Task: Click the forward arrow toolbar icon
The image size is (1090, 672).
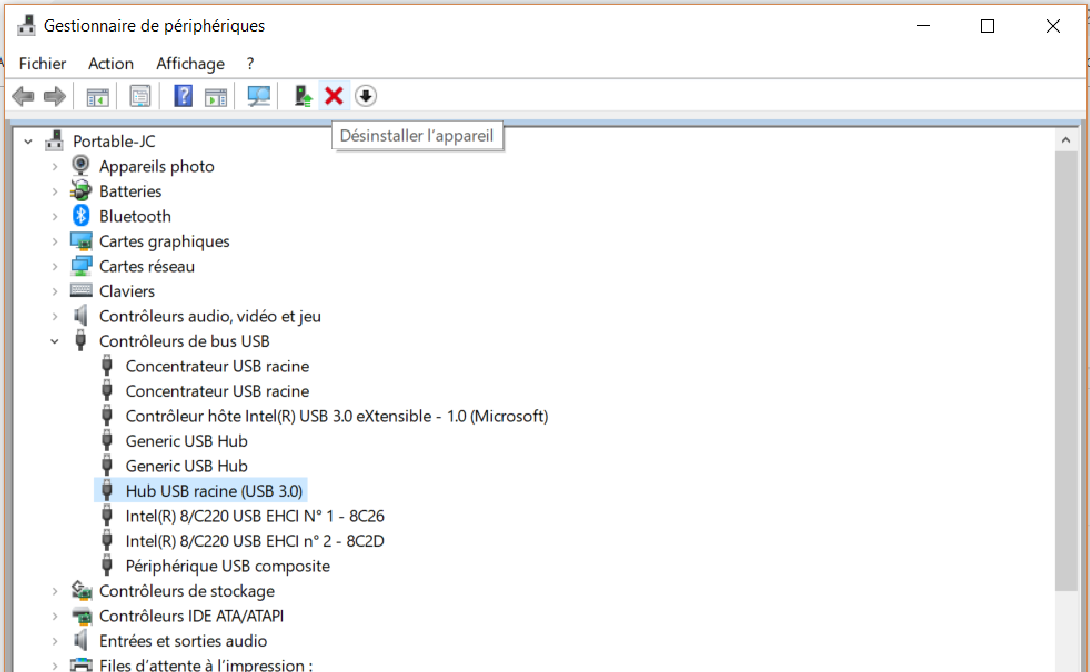Action: pos(54,96)
